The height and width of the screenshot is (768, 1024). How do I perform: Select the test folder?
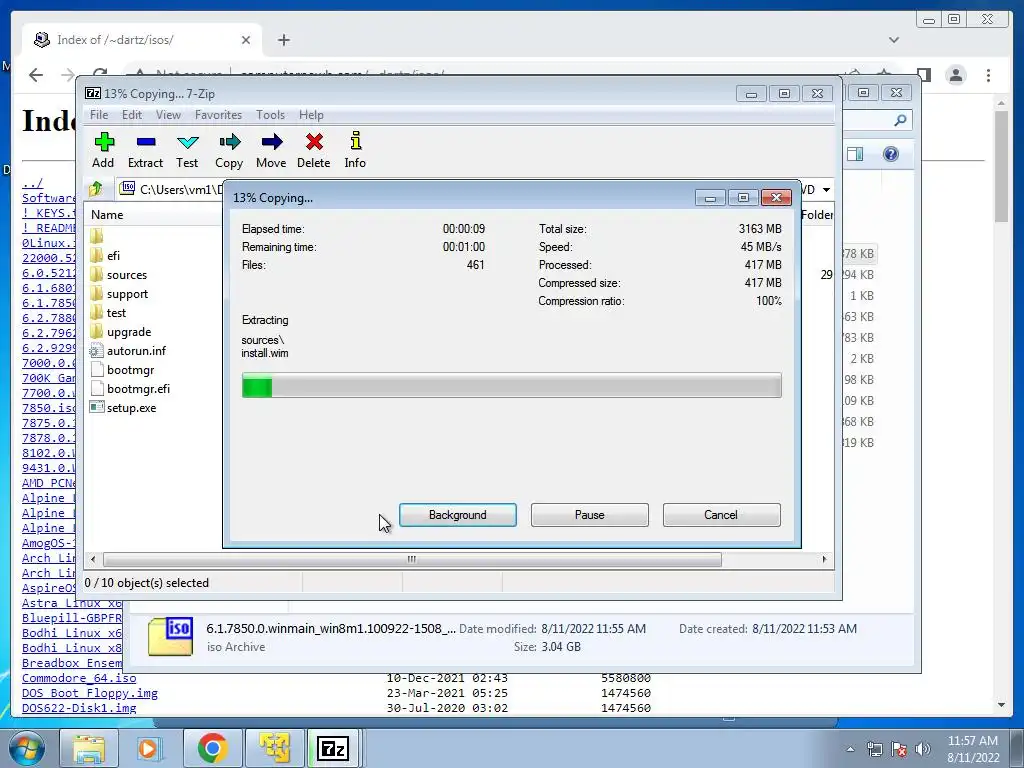click(116, 313)
